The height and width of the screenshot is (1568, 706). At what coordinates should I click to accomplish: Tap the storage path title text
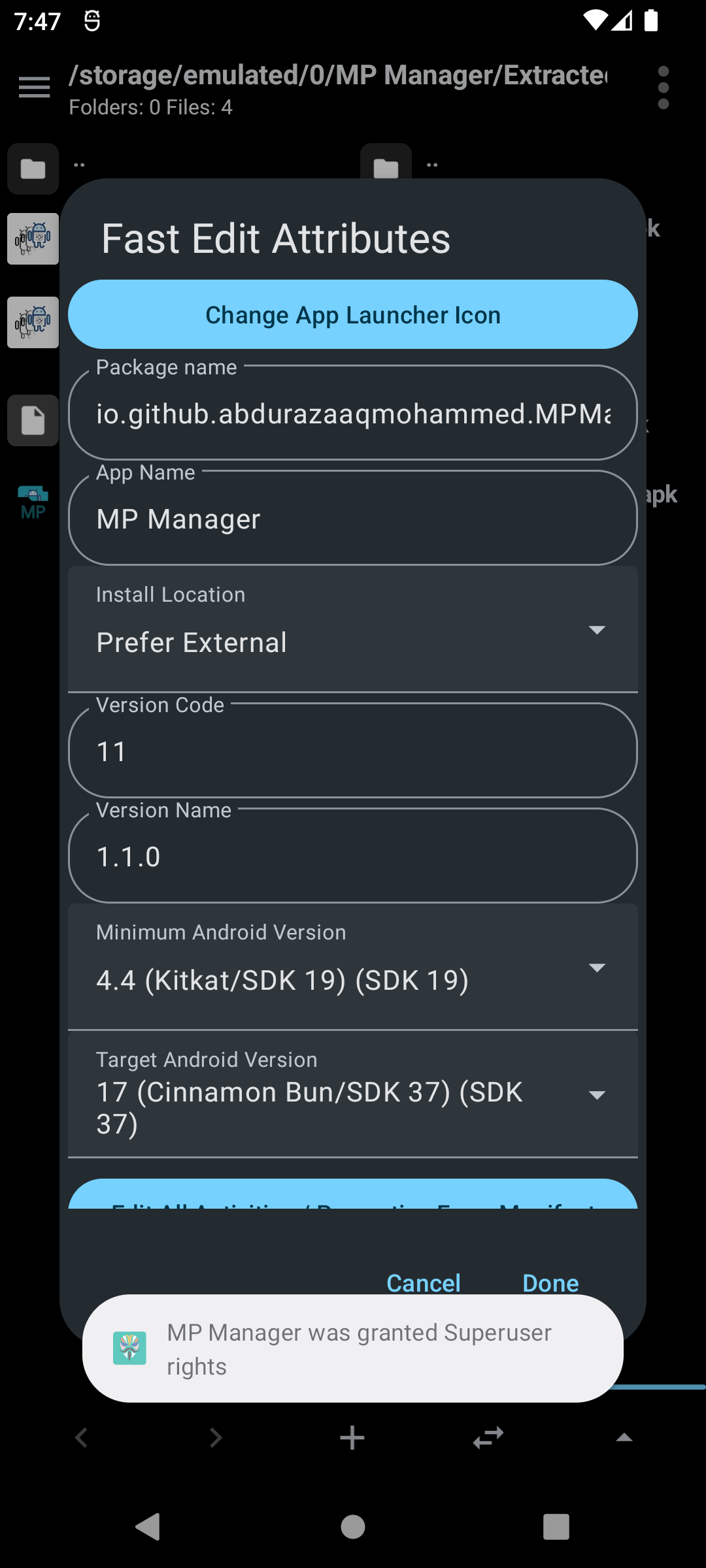338,75
